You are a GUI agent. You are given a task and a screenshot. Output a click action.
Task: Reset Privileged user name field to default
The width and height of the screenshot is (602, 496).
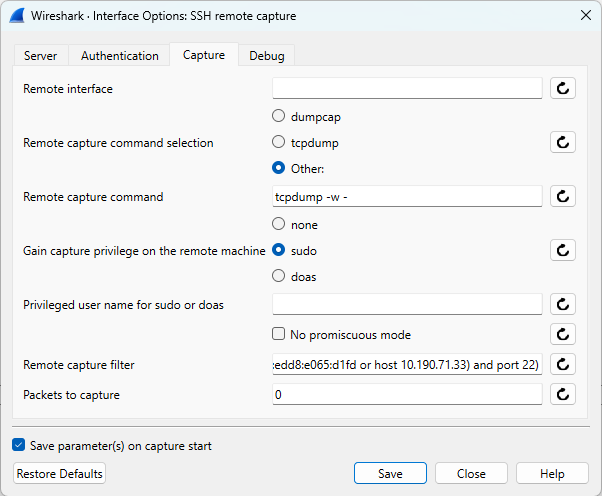pos(562,304)
